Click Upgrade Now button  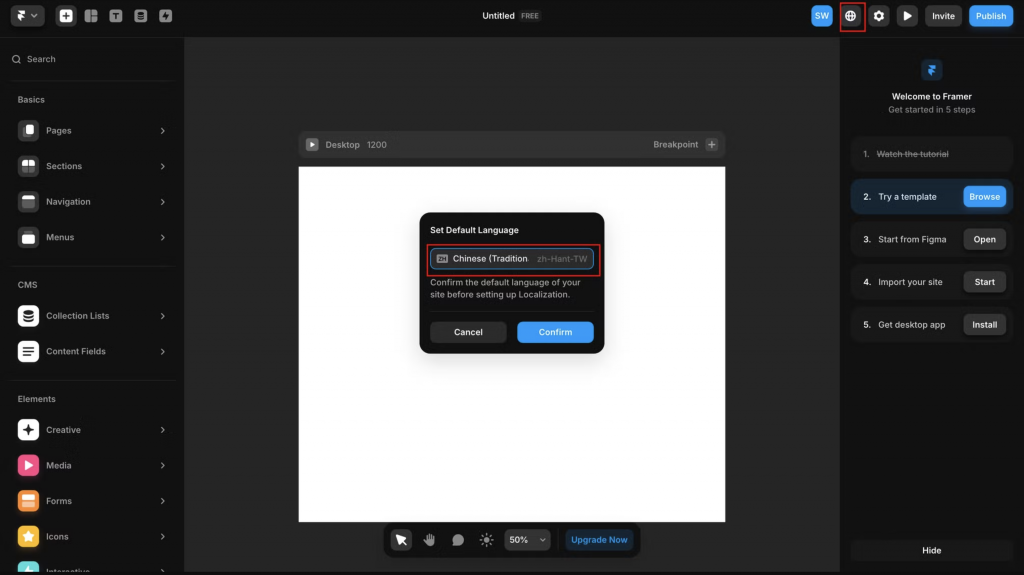(x=599, y=540)
